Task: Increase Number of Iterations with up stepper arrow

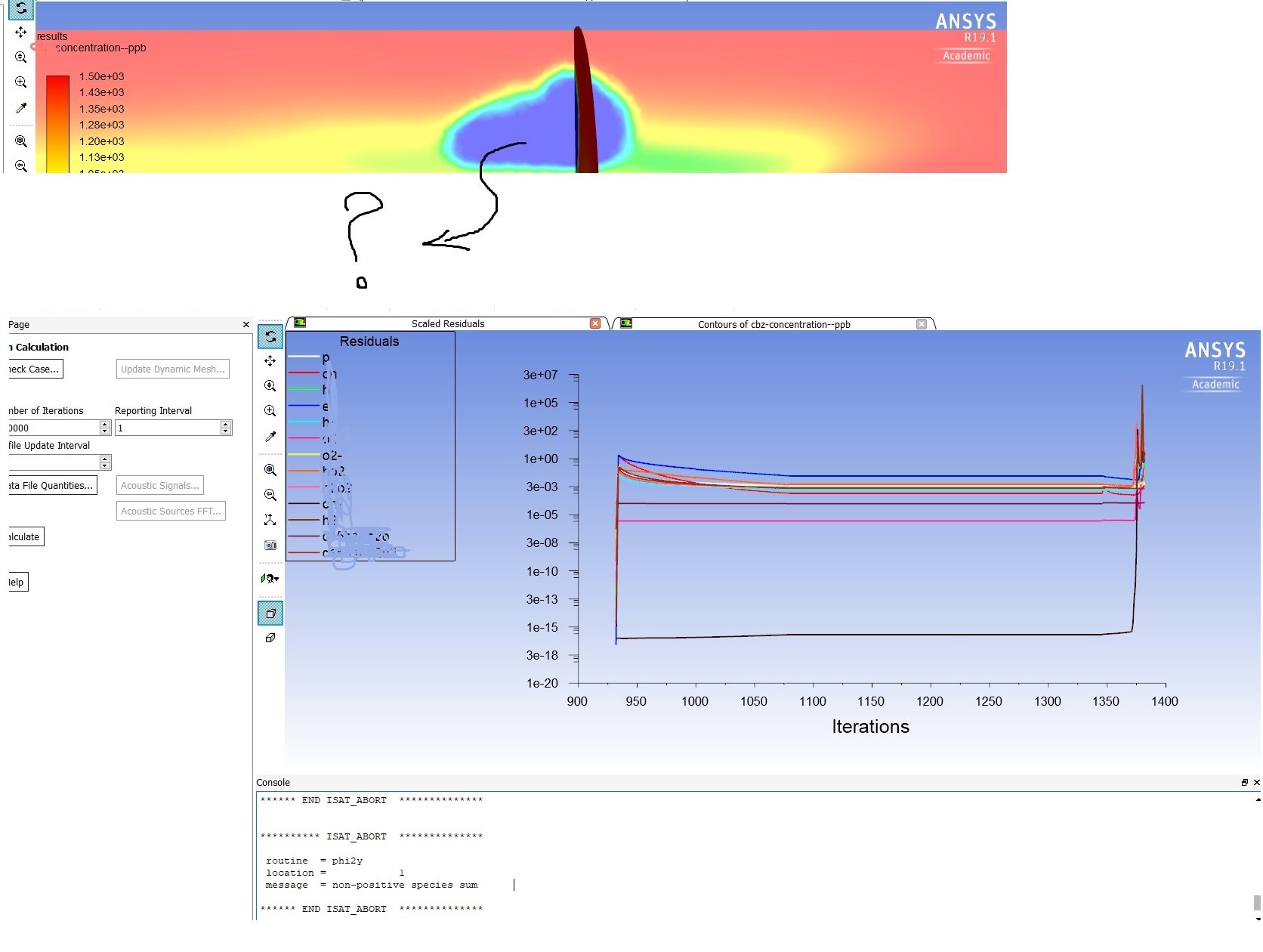Action: (x=105, y=425)
